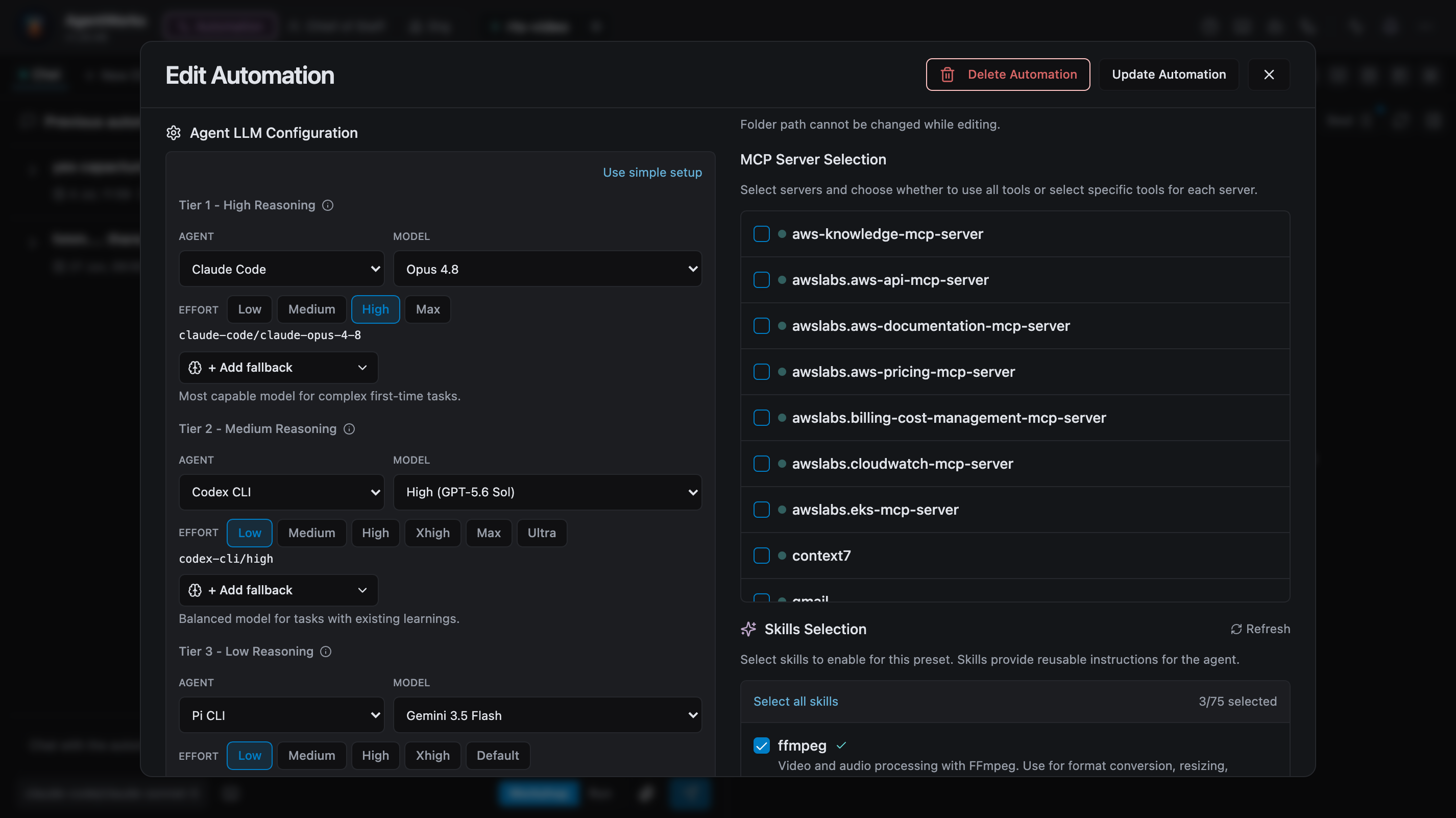Click Update Automation button
1456x818 pixels.
[x=1169, y=75]
